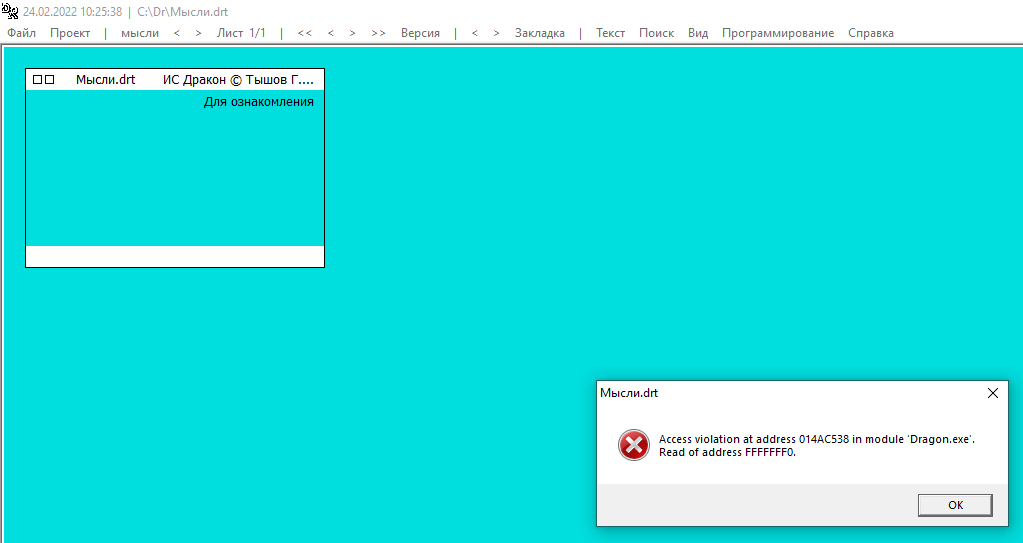Image resolution: width=1023 pixels, height=543 pixels.
Task: Go to next sheet arrow before Лист 1/1
Action: click(x=198, y=33)
